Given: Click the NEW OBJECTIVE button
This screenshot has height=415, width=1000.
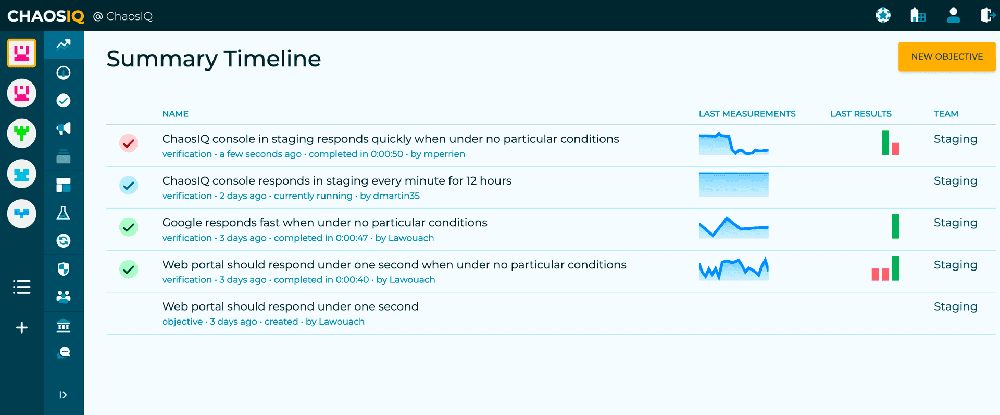Looking at the screenshot, I should (946, 57).
